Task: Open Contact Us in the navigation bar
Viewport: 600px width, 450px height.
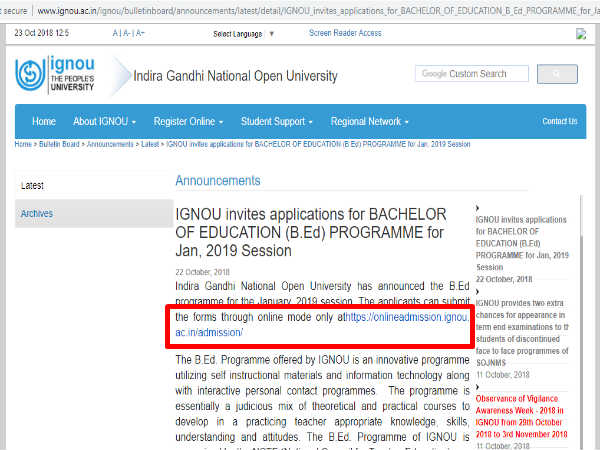Action: click(x=559, y=121)
